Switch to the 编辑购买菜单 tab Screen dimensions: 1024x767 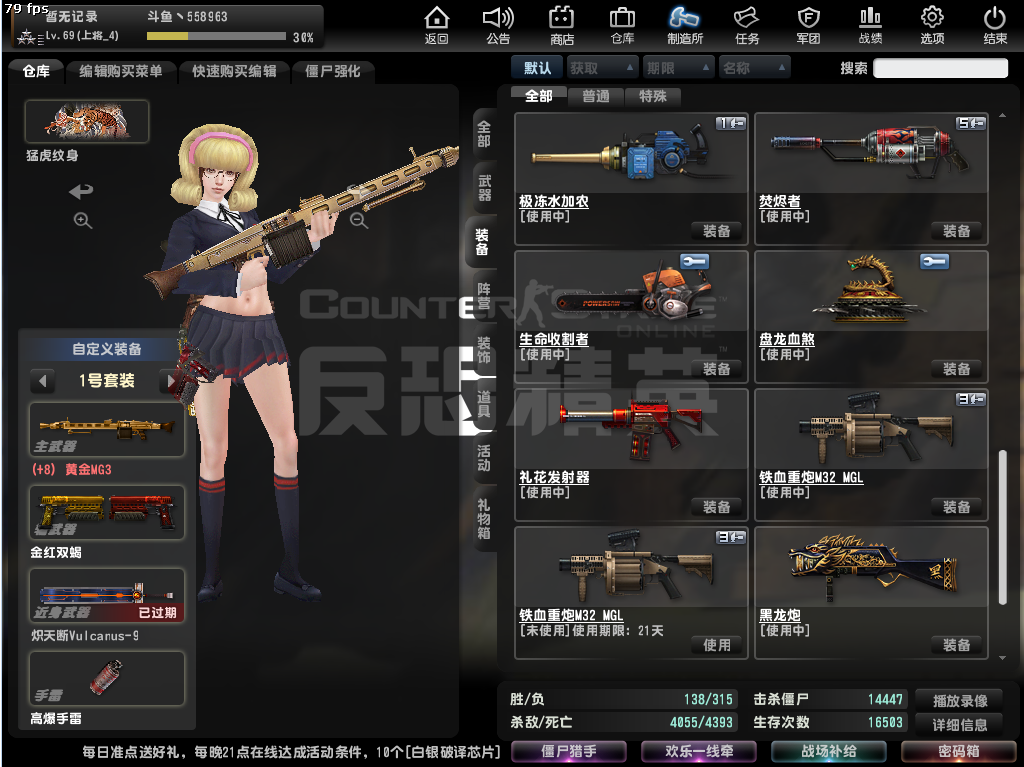pyautogui.click(x=121, y=71)
